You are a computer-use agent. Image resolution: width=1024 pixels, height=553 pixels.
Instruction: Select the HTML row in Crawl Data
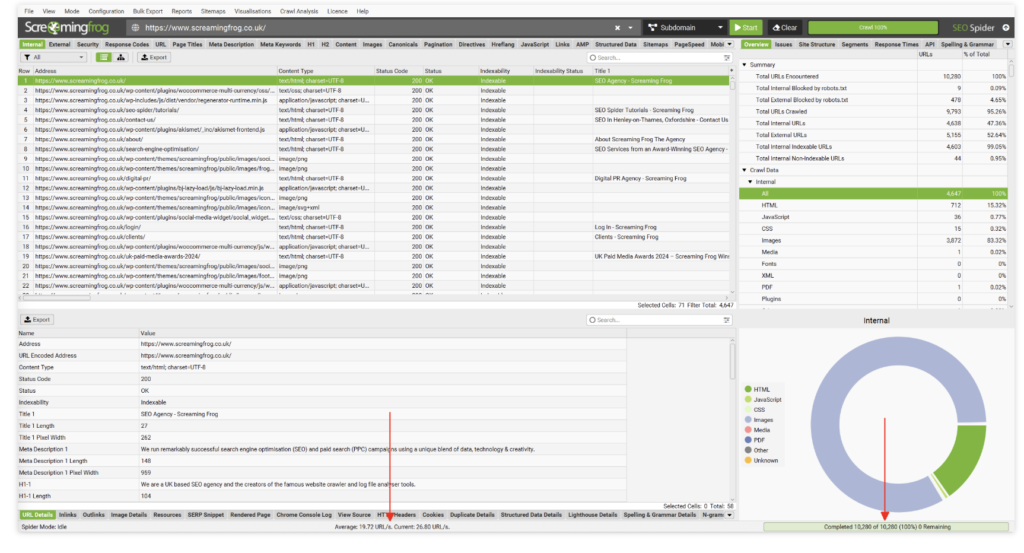(x=874, y=205)
